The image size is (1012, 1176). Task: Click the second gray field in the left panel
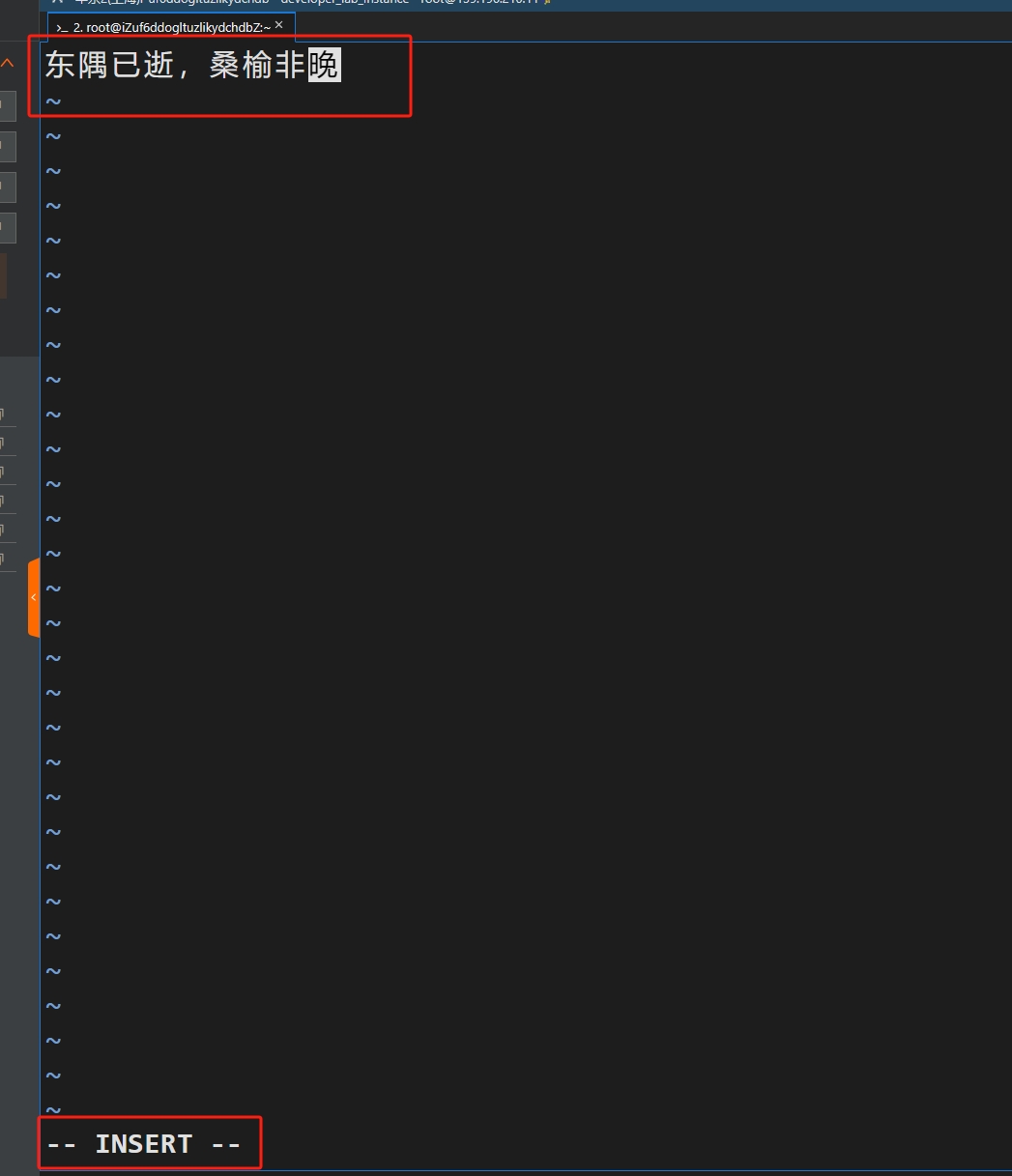pos(8,147)
